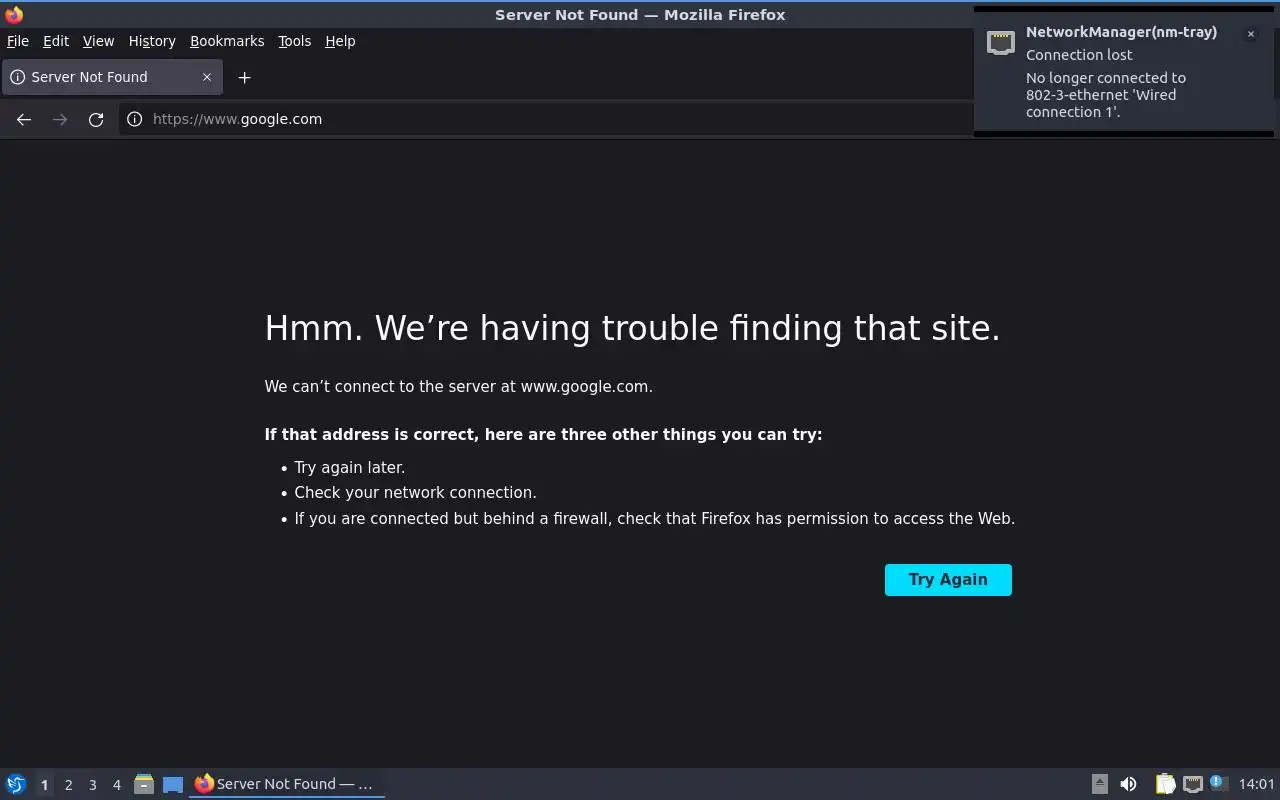Click the Firefox logo in title bar
The height and width of the screenshot is (800, 1280).
pos(14,14)
